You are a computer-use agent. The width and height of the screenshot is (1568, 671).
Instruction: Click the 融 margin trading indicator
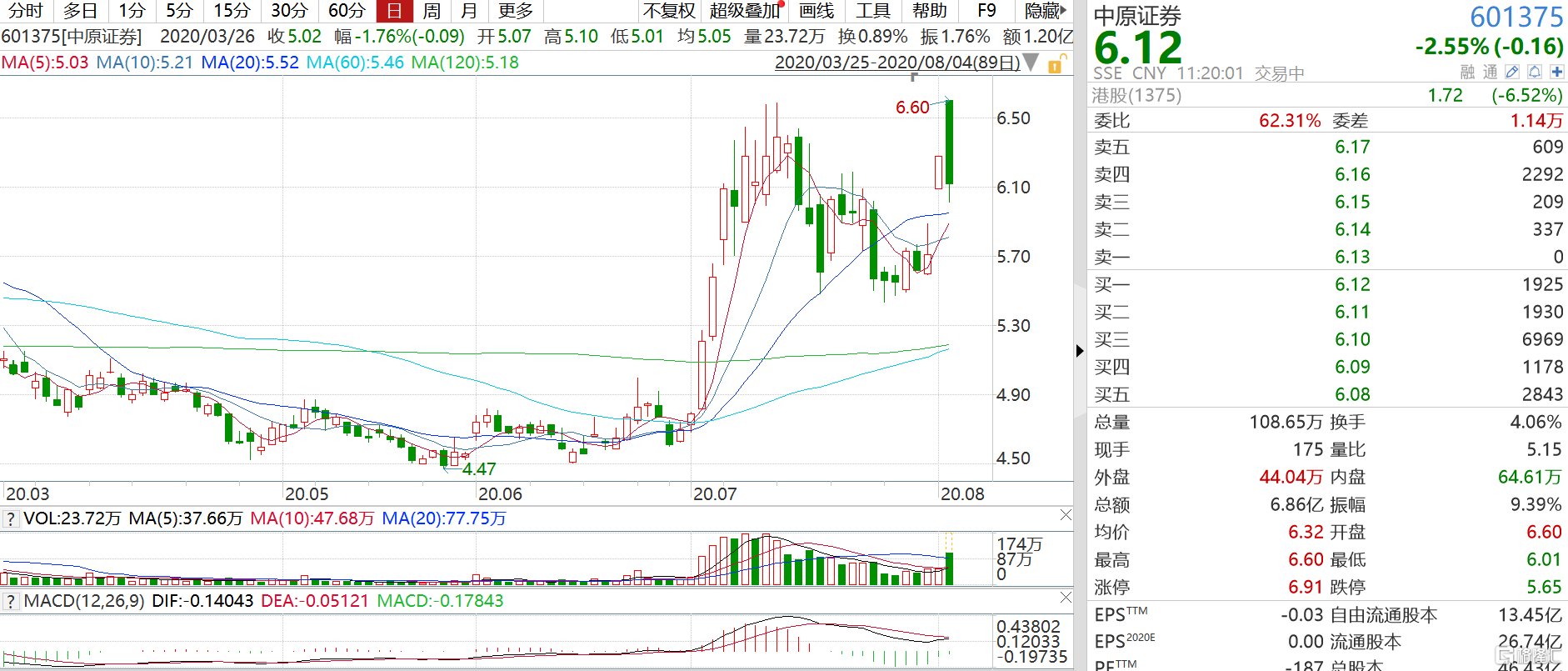pyautogui.click(x=1467, y=73)
